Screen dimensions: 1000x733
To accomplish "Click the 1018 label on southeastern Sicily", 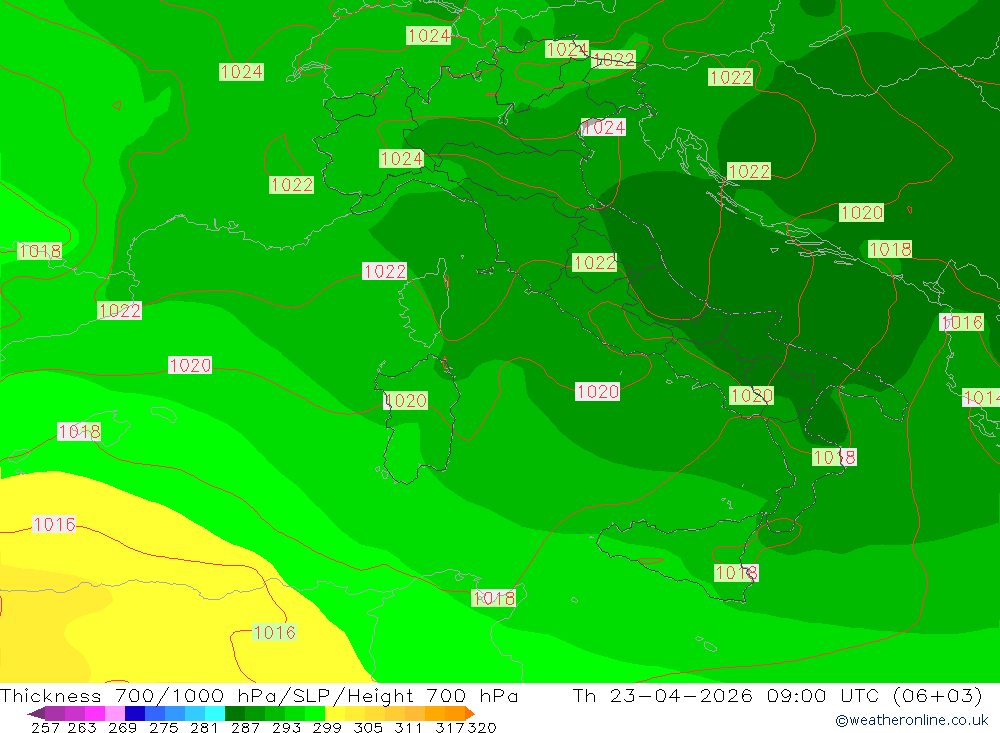I will 737,573.
